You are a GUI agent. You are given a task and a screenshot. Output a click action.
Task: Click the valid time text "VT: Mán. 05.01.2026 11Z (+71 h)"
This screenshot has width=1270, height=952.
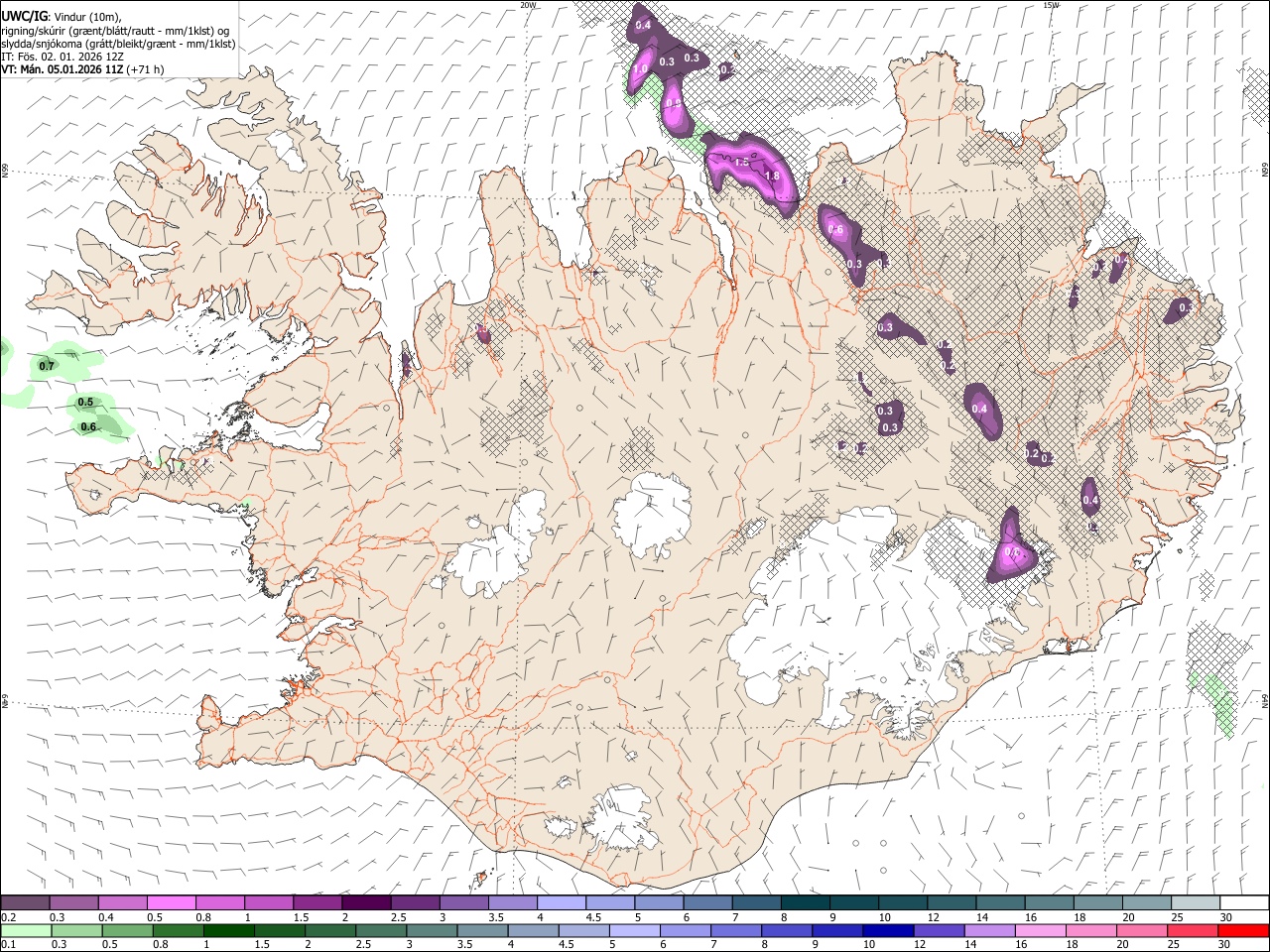pyautogui.click(x=82, y=69)
